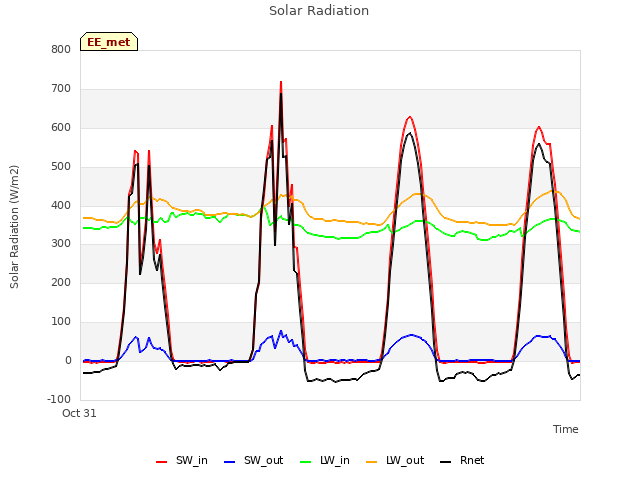The height and width of the screenshot is (480, 640).
Task: Click the orange LW_out legend swatch
Action: 372,462
